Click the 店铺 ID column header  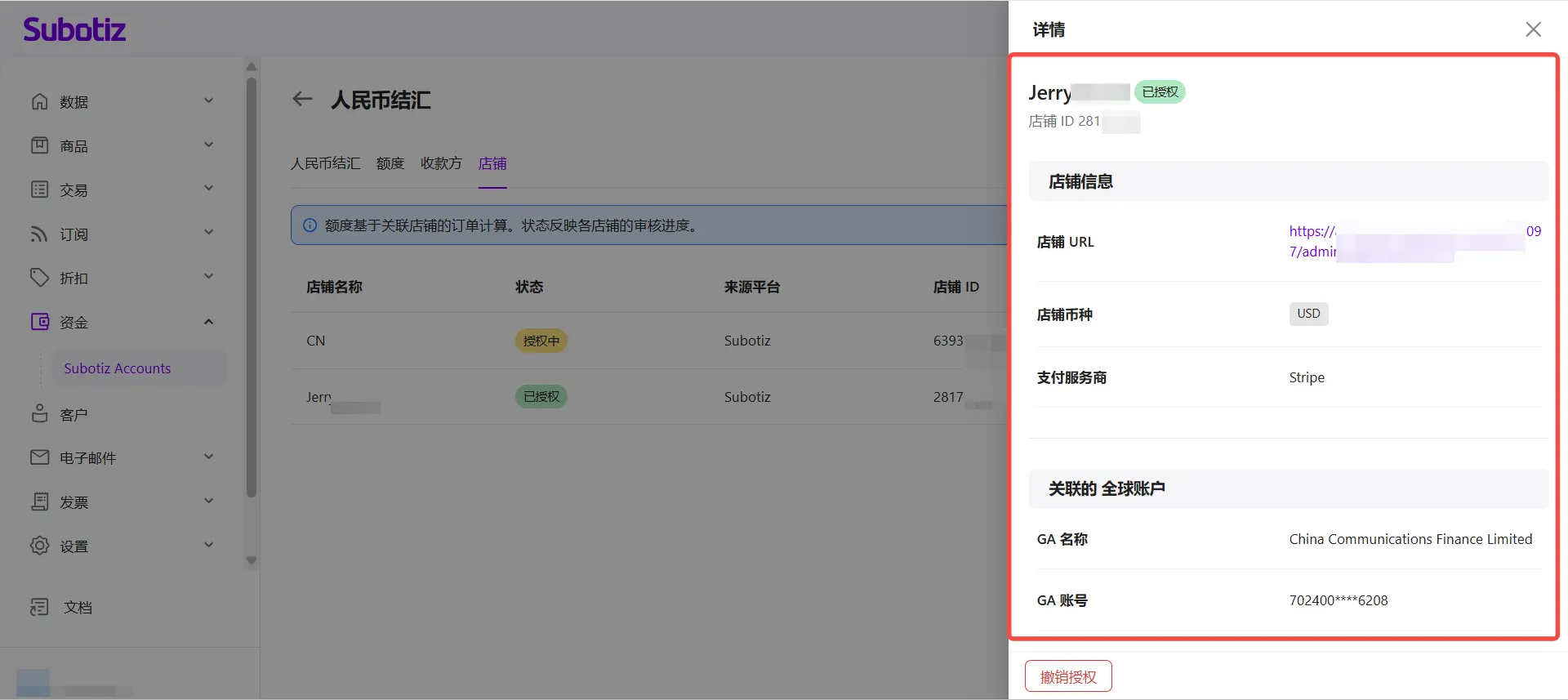tap(955, 287)
